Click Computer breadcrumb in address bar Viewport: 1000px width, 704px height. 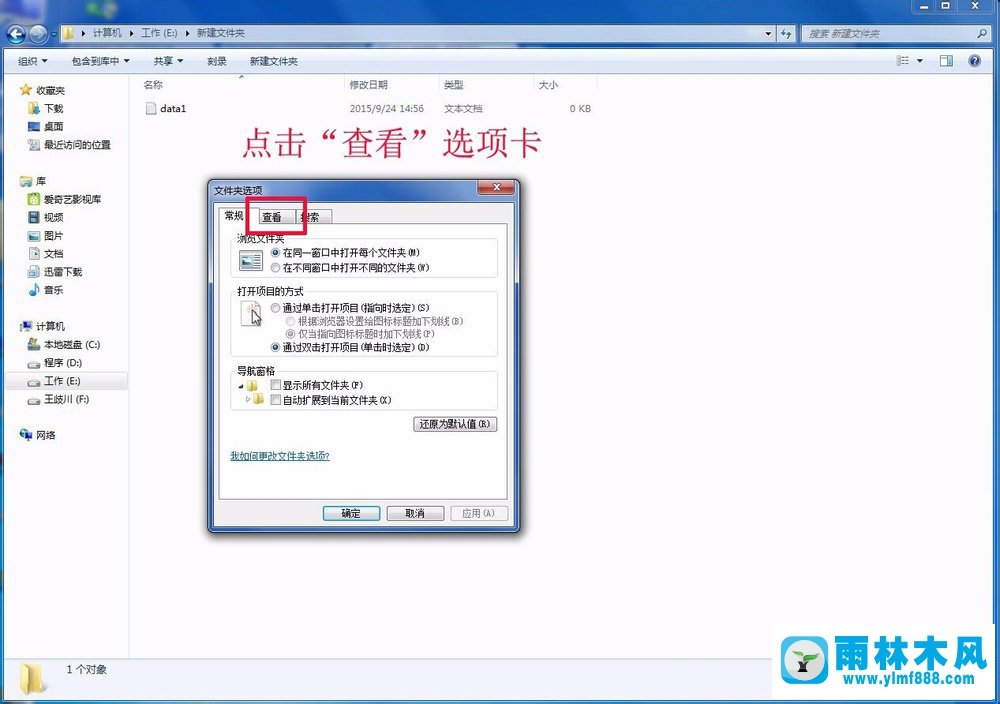(x=107, y=33)
